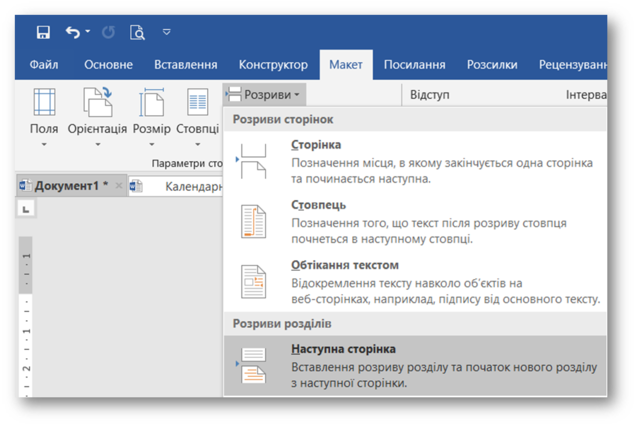Click the Undo arrow icon
The width and height of the screenshot is (637, 427).
[x=73, y=32]
